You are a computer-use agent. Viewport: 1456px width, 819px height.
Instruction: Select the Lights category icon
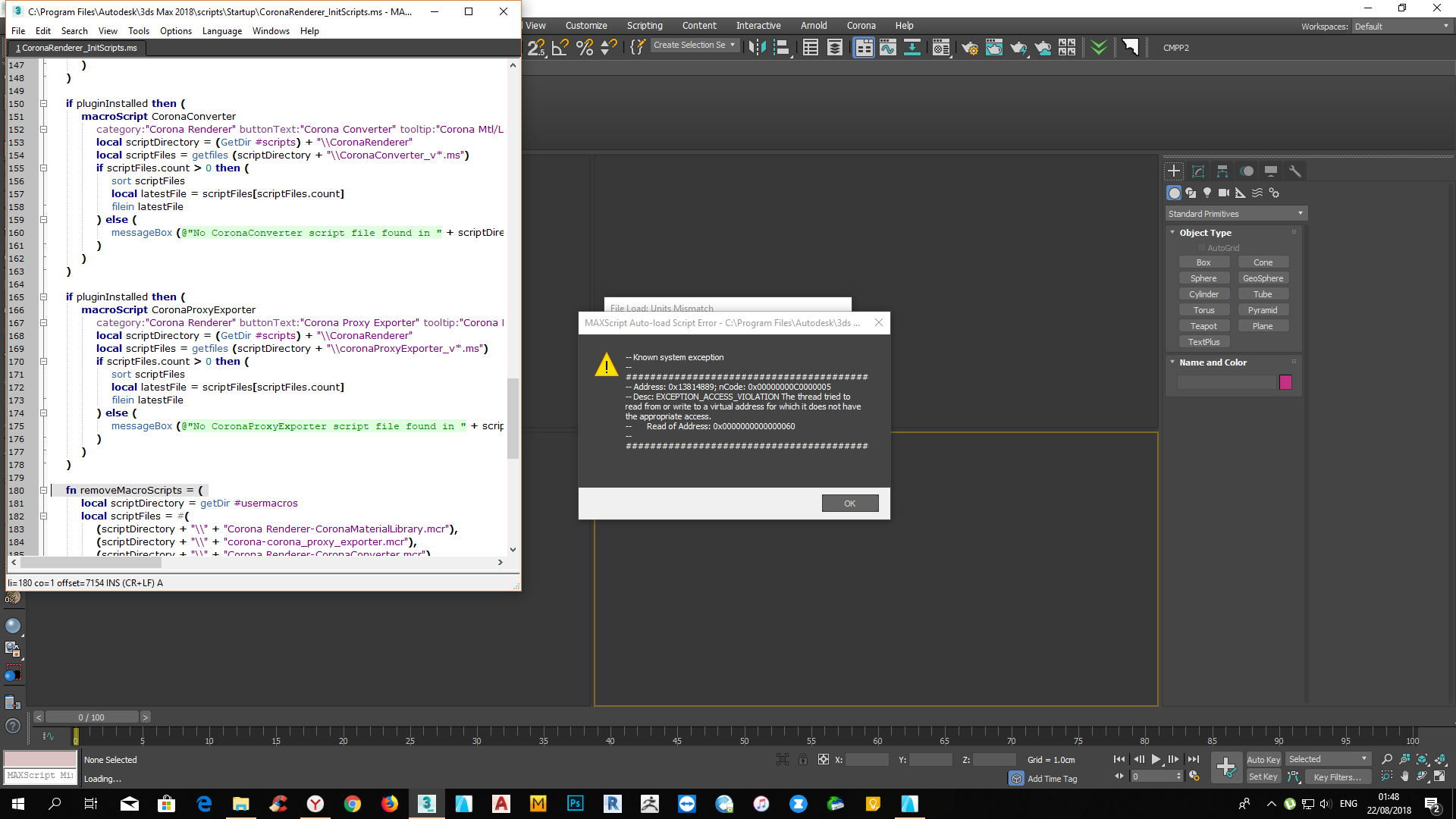[1207, 193]
